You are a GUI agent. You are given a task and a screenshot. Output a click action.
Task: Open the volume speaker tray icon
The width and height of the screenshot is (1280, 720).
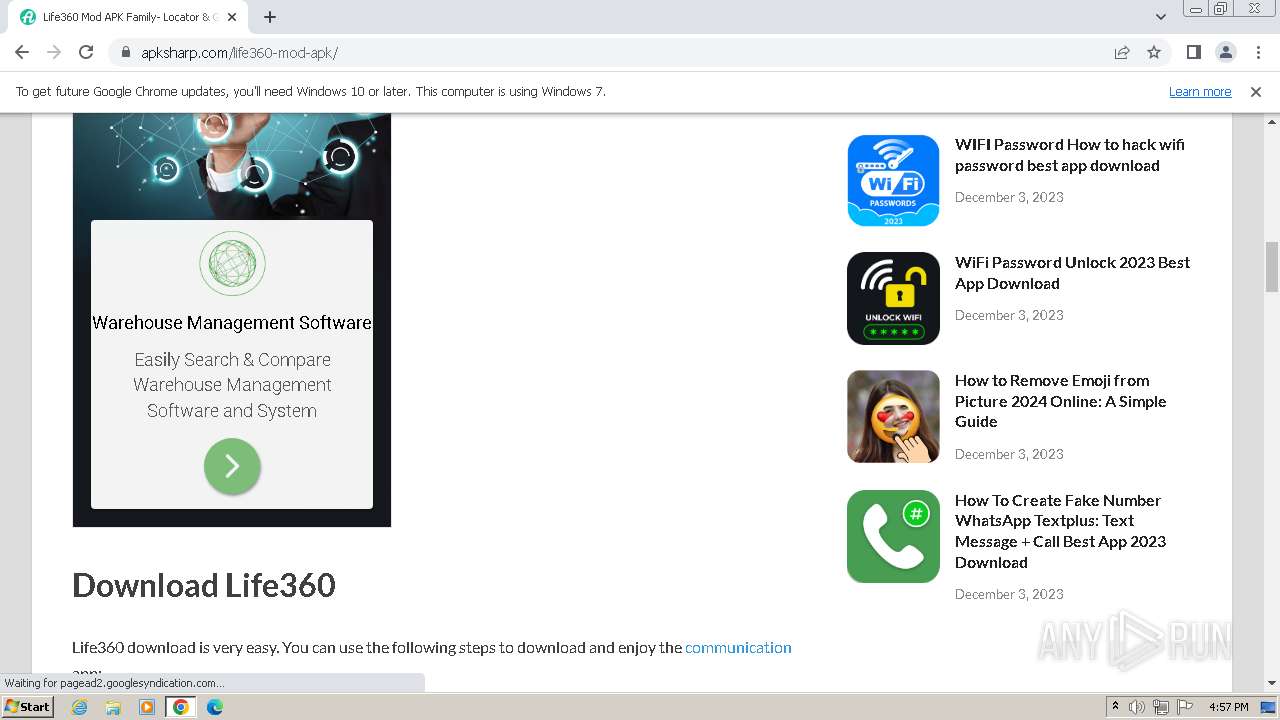pyautogui.click(x=1137, y=707)
